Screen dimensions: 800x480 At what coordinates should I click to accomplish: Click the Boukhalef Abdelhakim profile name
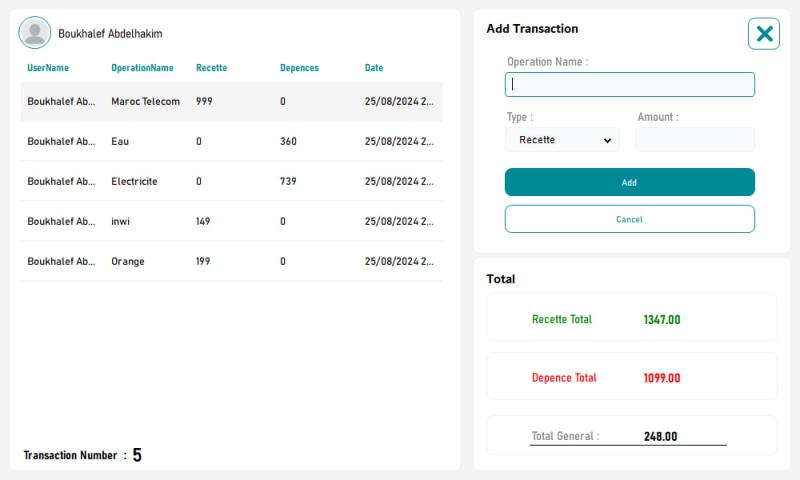pos(110,34)
